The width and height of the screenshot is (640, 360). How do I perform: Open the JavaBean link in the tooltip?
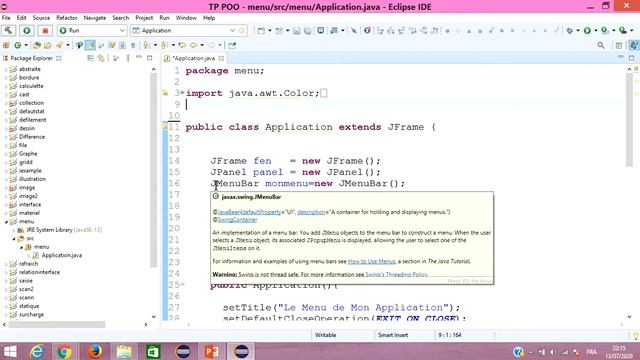[x=249, y=212]
